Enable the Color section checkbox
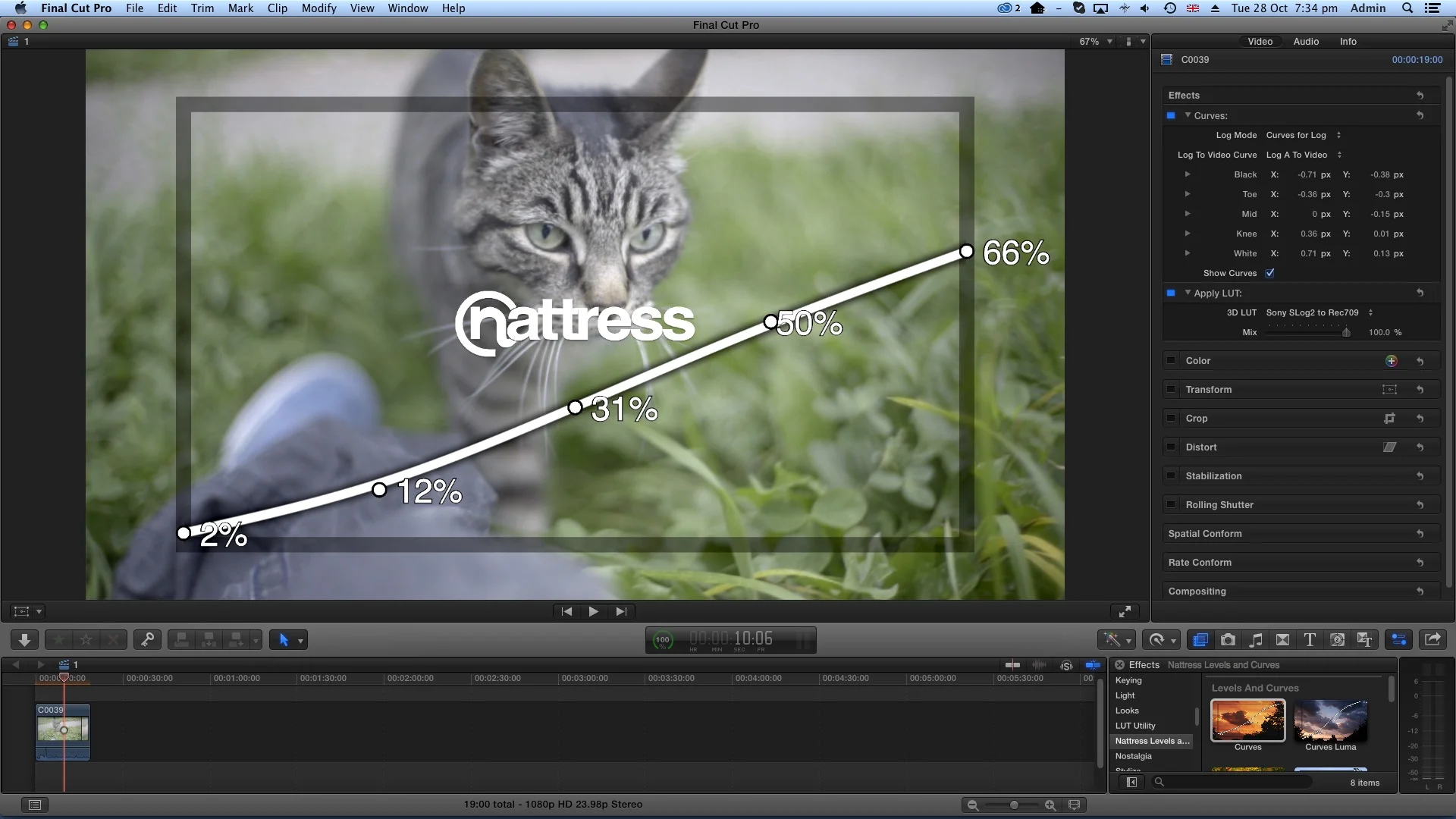1456x819 pixels. tap(1172, 361)
